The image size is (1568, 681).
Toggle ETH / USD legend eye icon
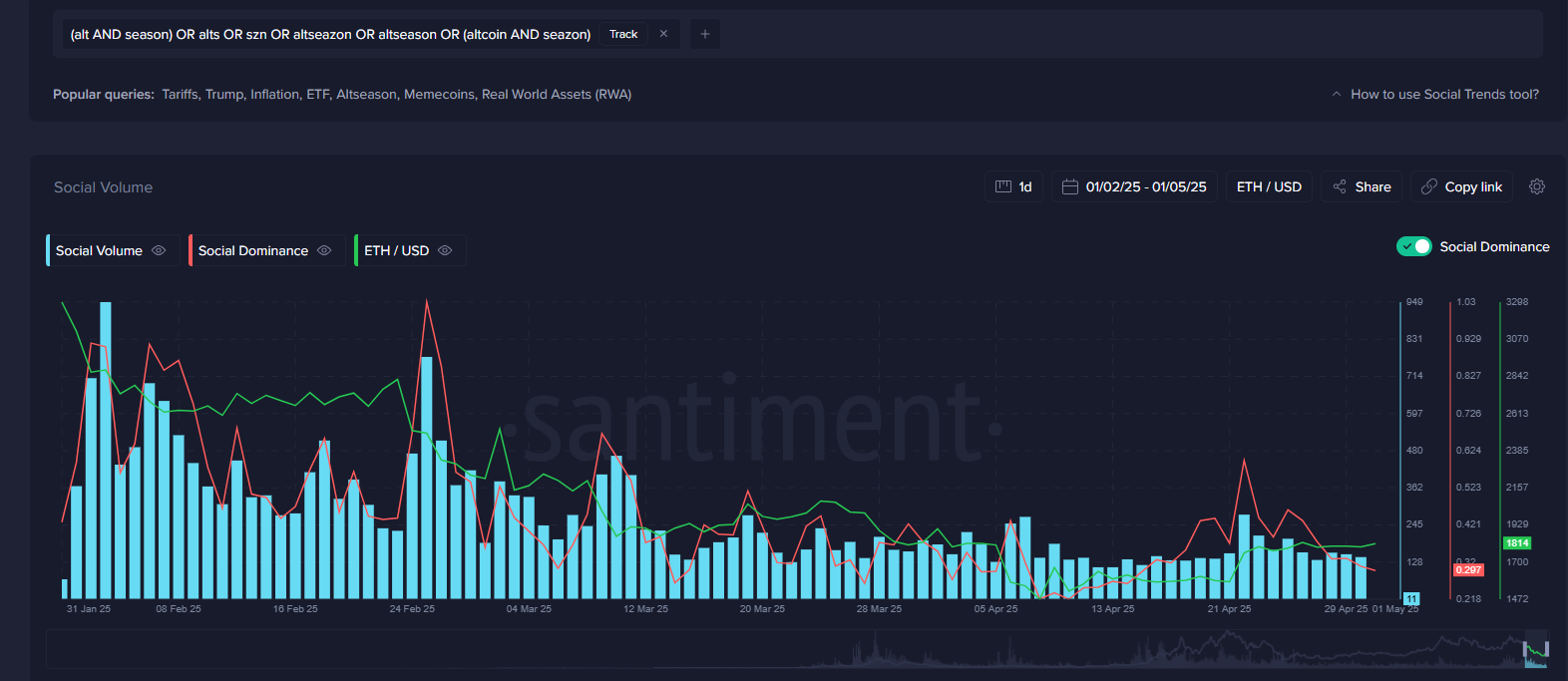pos(445,250)
